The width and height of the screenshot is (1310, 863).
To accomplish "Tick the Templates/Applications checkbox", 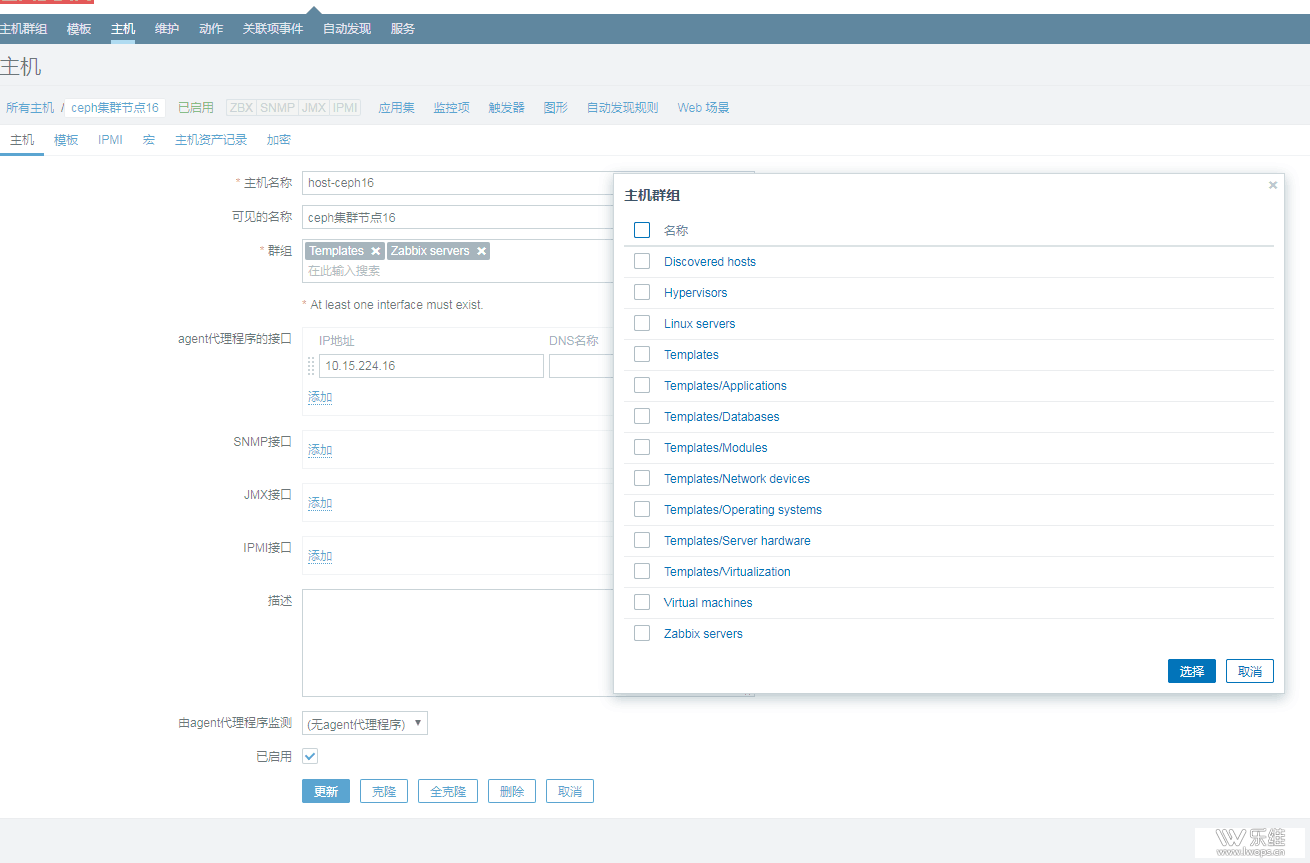I will coord(642,385).
